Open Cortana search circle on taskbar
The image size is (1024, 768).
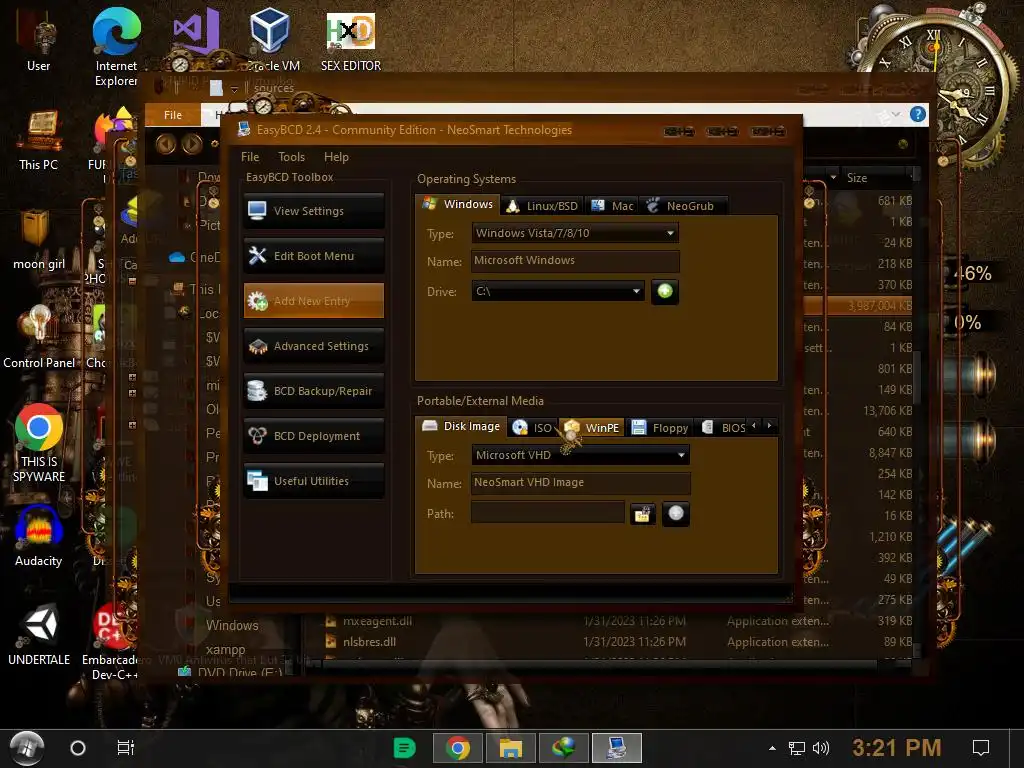point(78,748)
